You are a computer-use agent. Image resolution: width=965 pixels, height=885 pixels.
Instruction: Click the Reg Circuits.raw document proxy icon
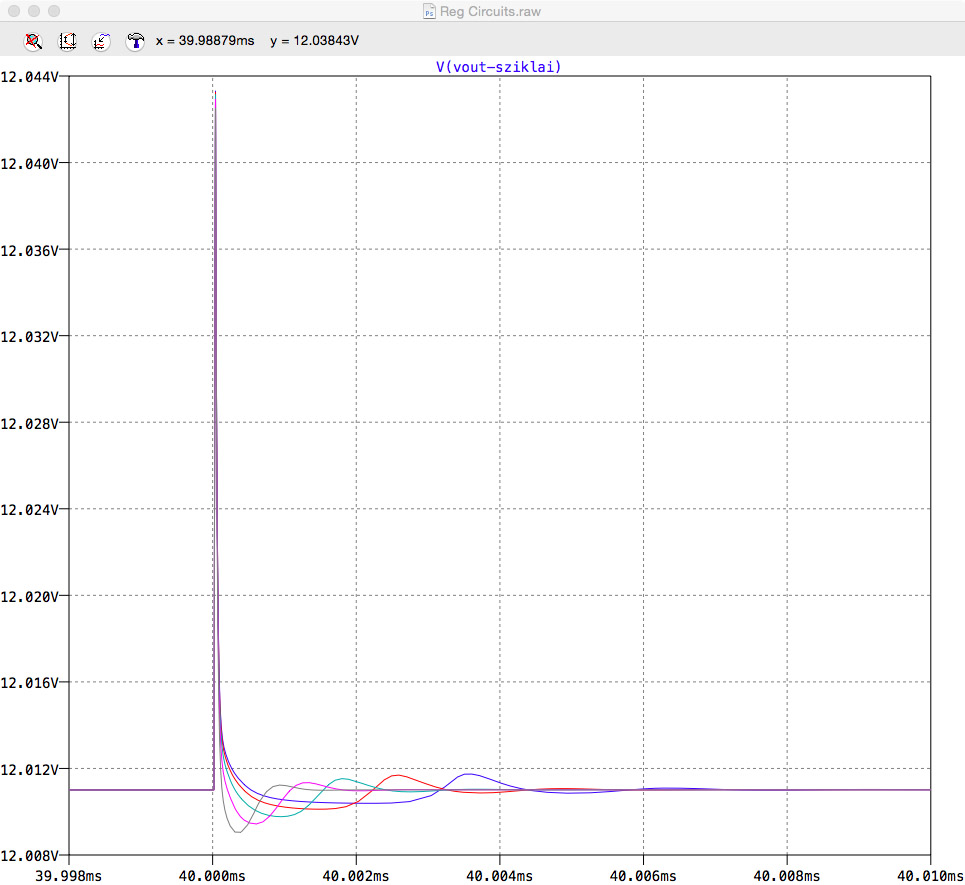(x=429, y=11)
